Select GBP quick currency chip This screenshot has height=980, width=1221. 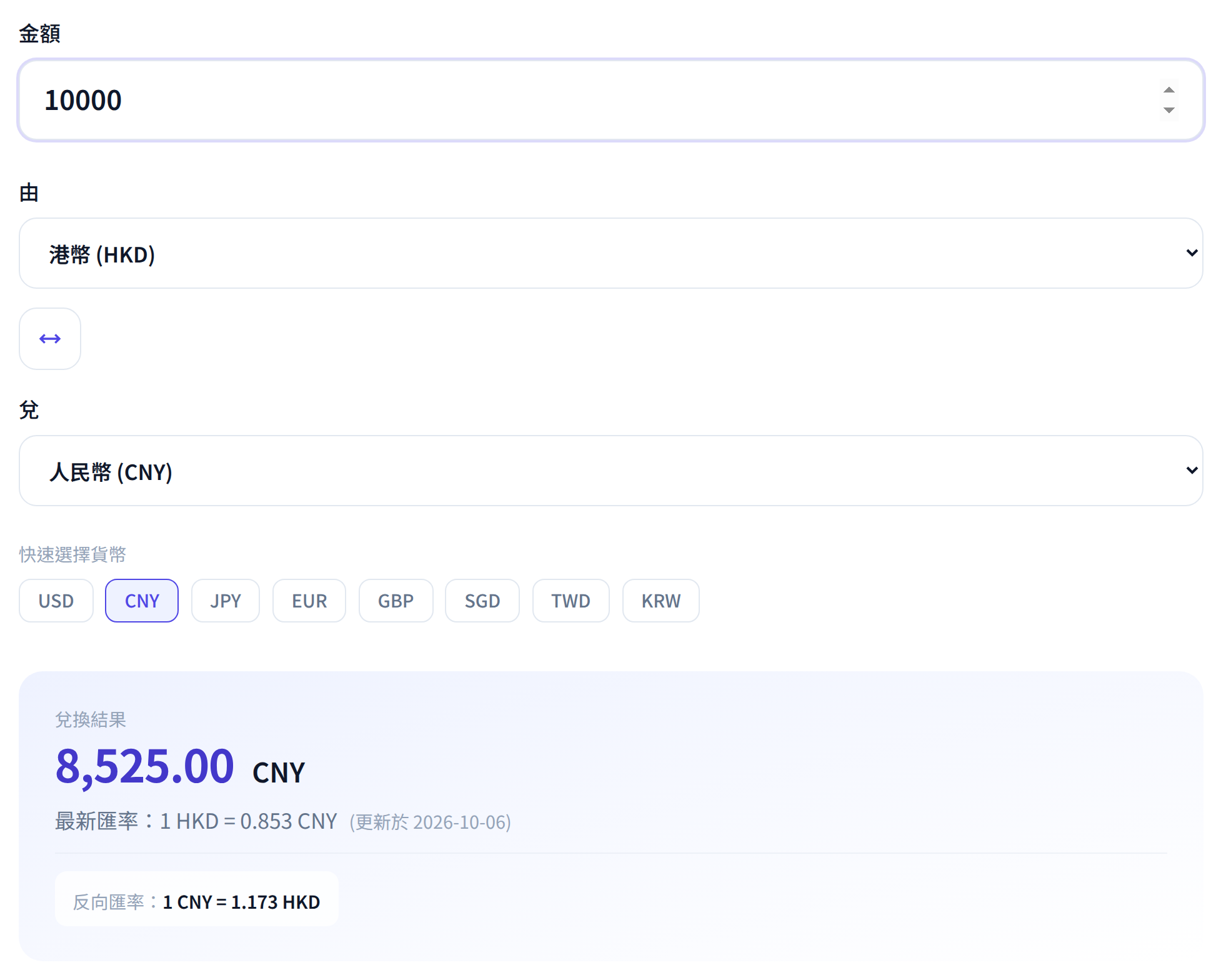click(396, 601)
